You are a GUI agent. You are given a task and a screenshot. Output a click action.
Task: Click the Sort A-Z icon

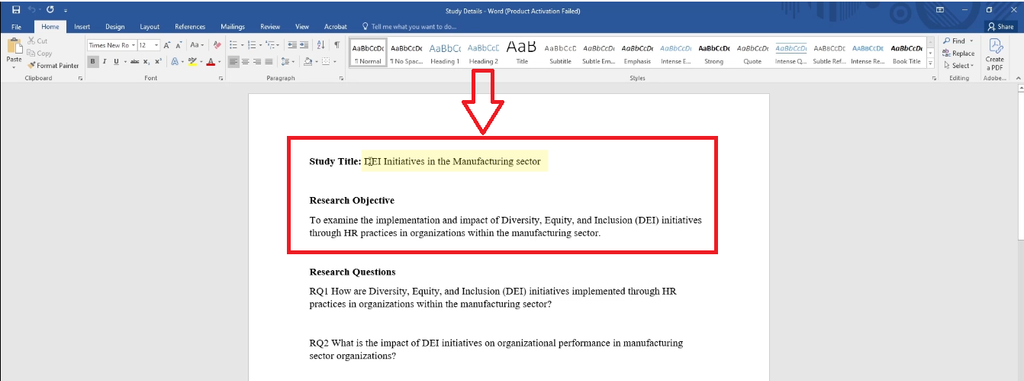(x=321, y=45)
